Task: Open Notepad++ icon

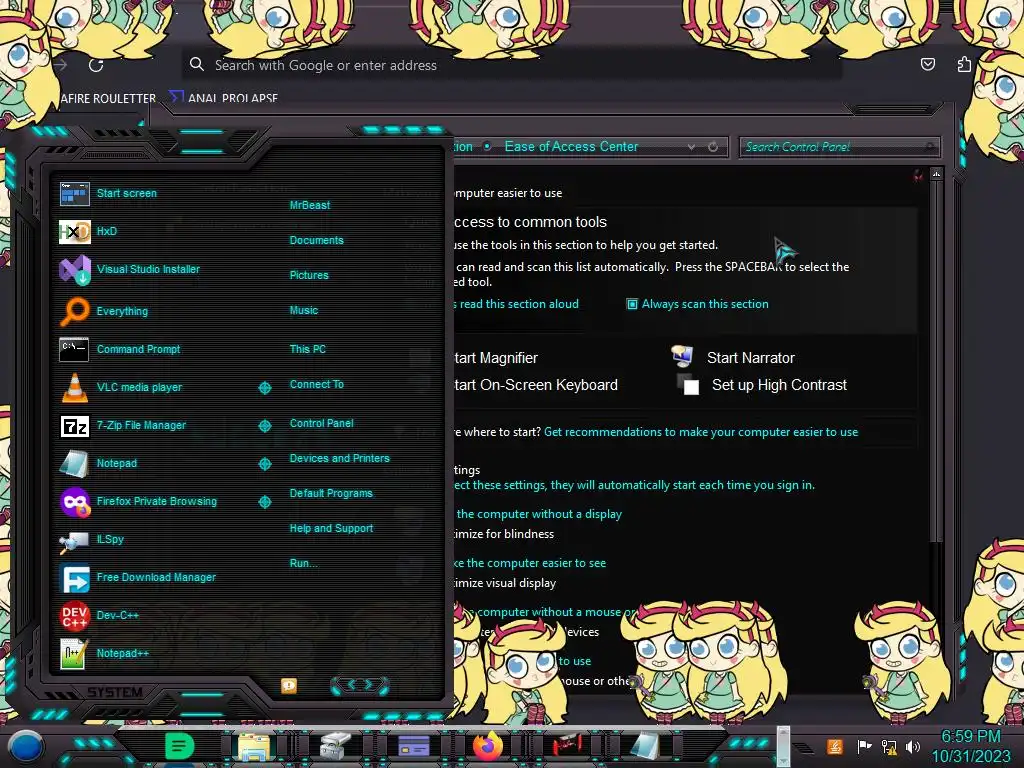Action: point(74,654)
